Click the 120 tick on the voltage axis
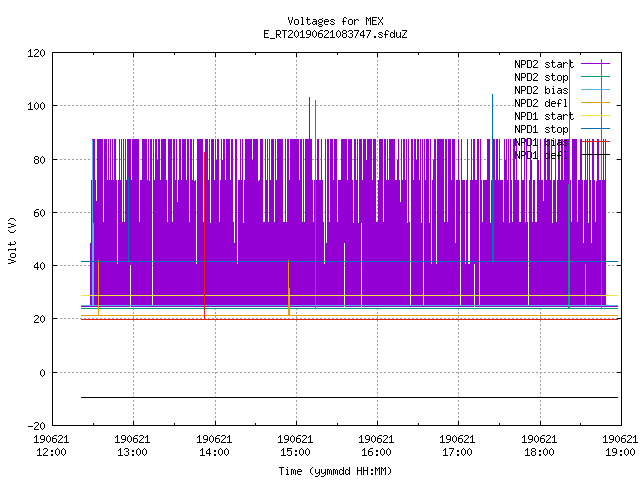640x480 pixels. pos(36,53)
